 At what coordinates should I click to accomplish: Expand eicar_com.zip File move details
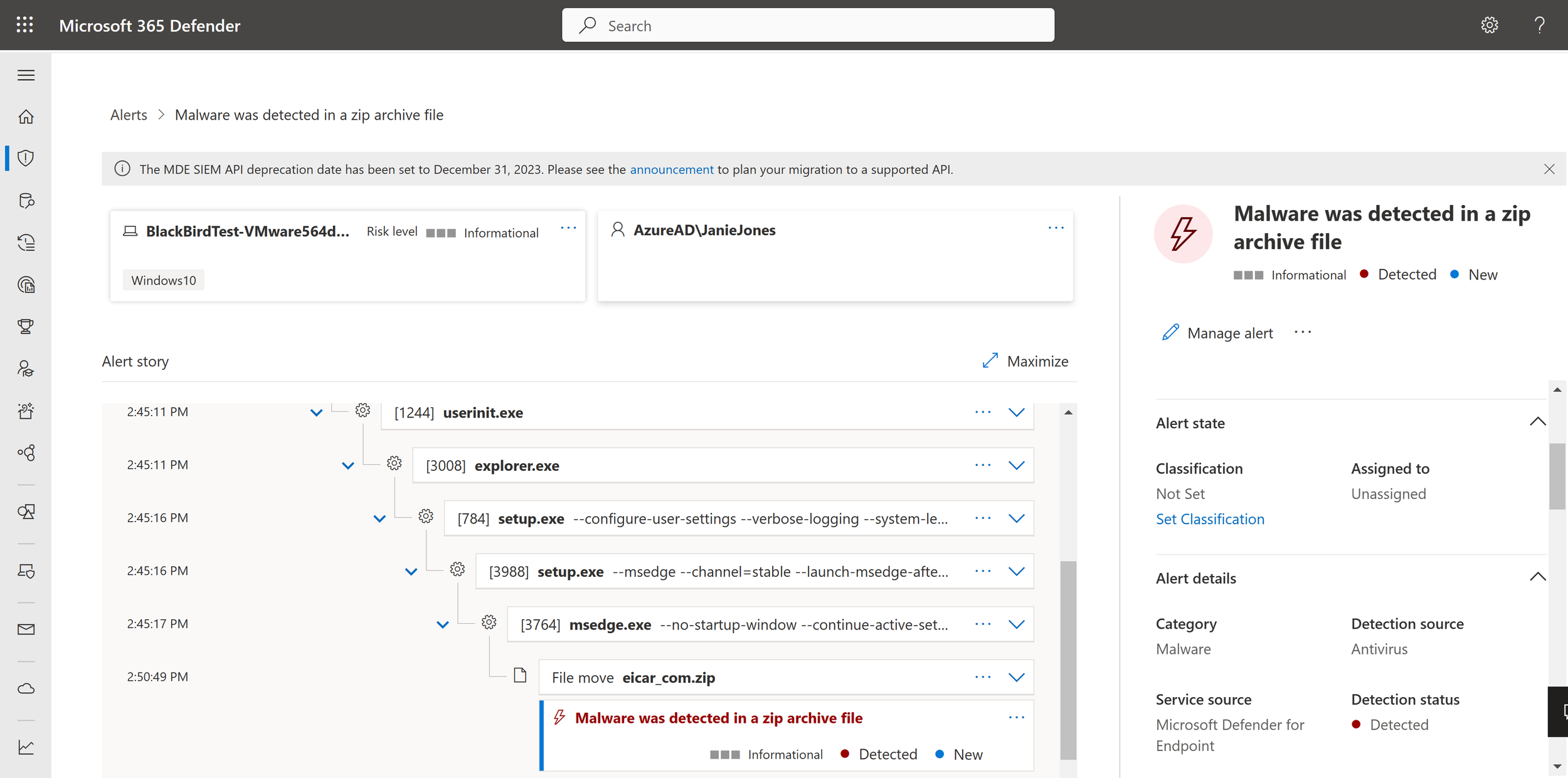(x=1016, y=677)
